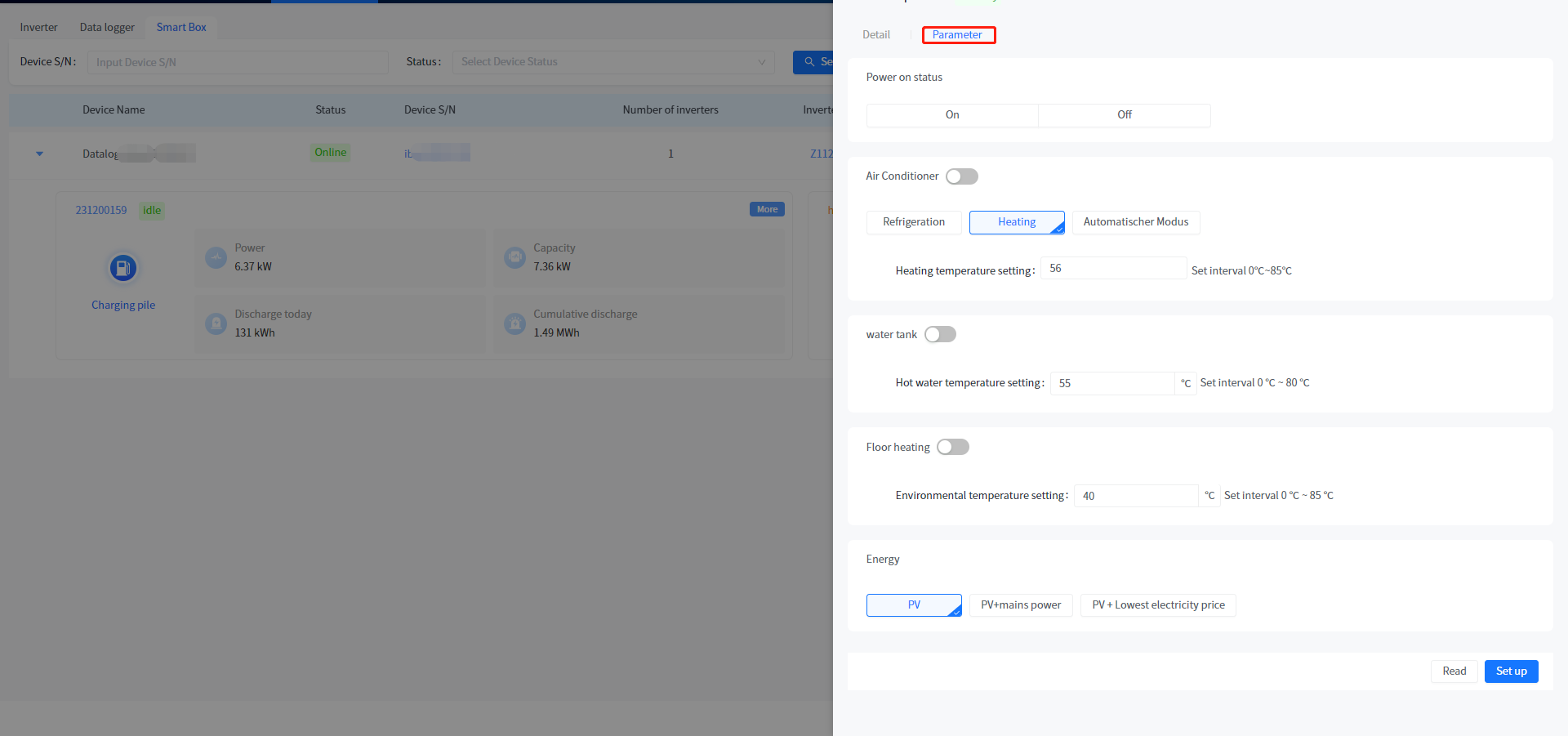The width and height of the screenshot is (1568, 736).
Task: Focus the Device S/N input field
Action: [x=237, y=63]
